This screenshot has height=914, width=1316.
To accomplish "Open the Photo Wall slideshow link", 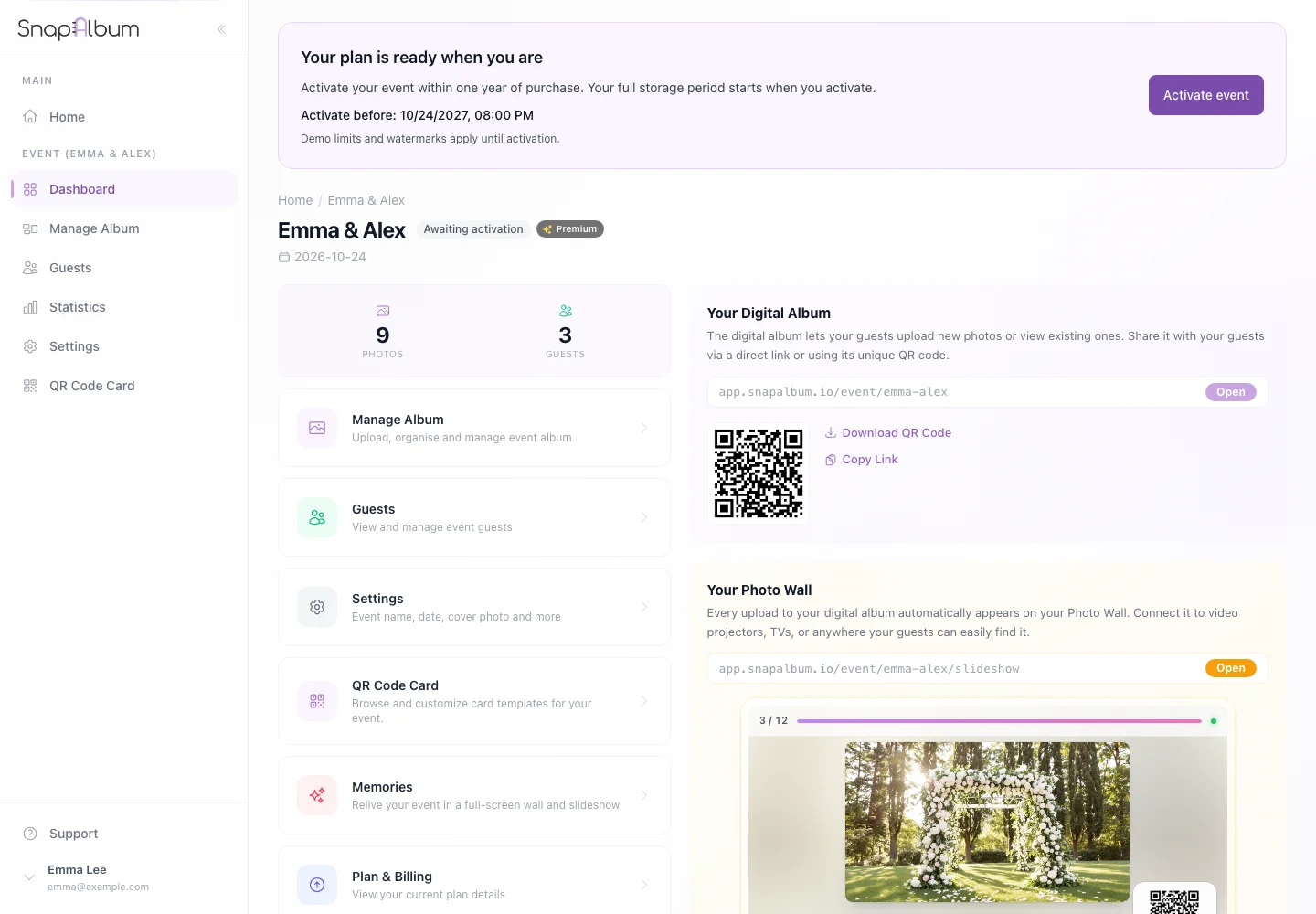I will 1231,668.
